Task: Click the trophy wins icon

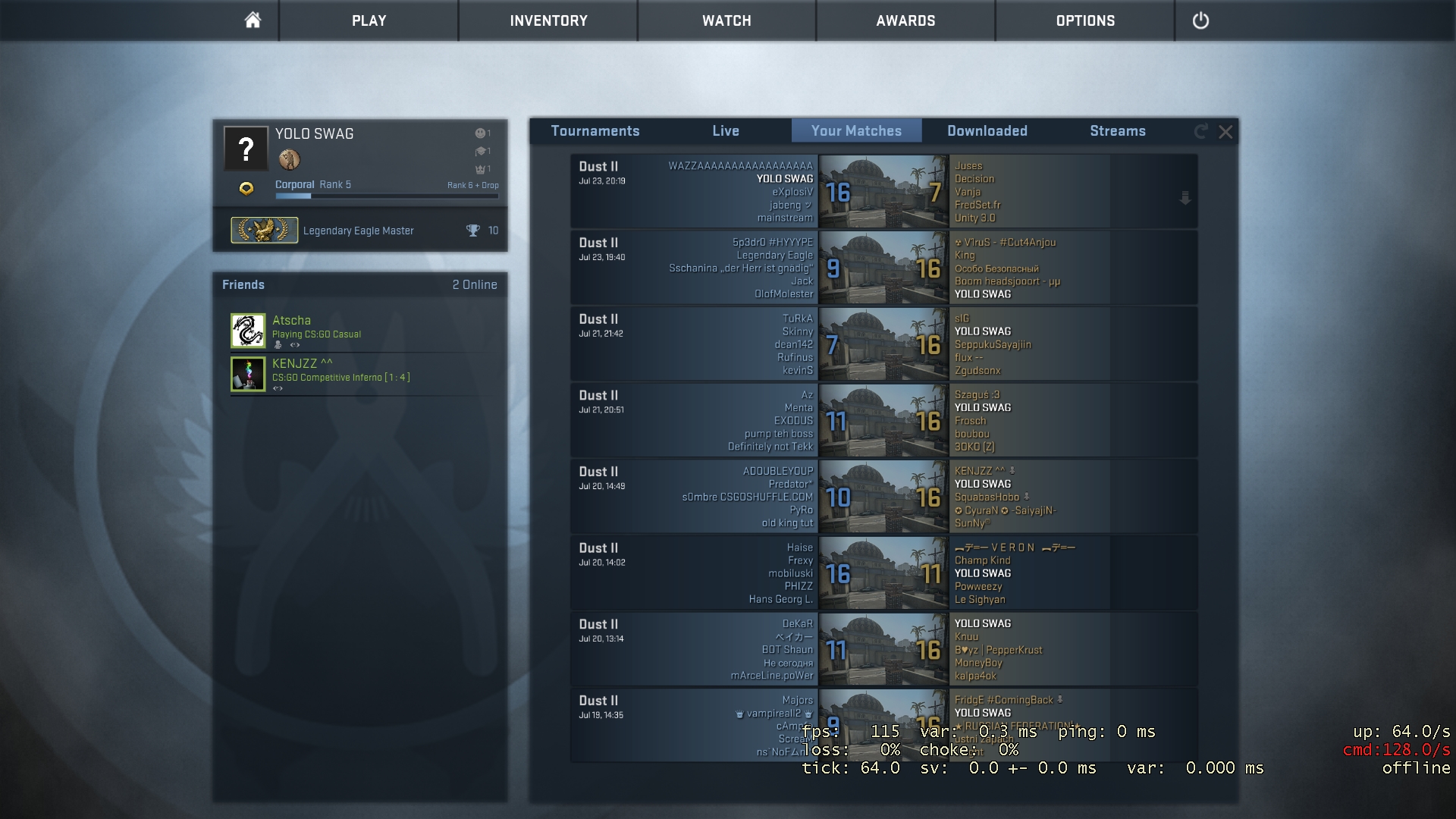Action: (x=472, y=231)
